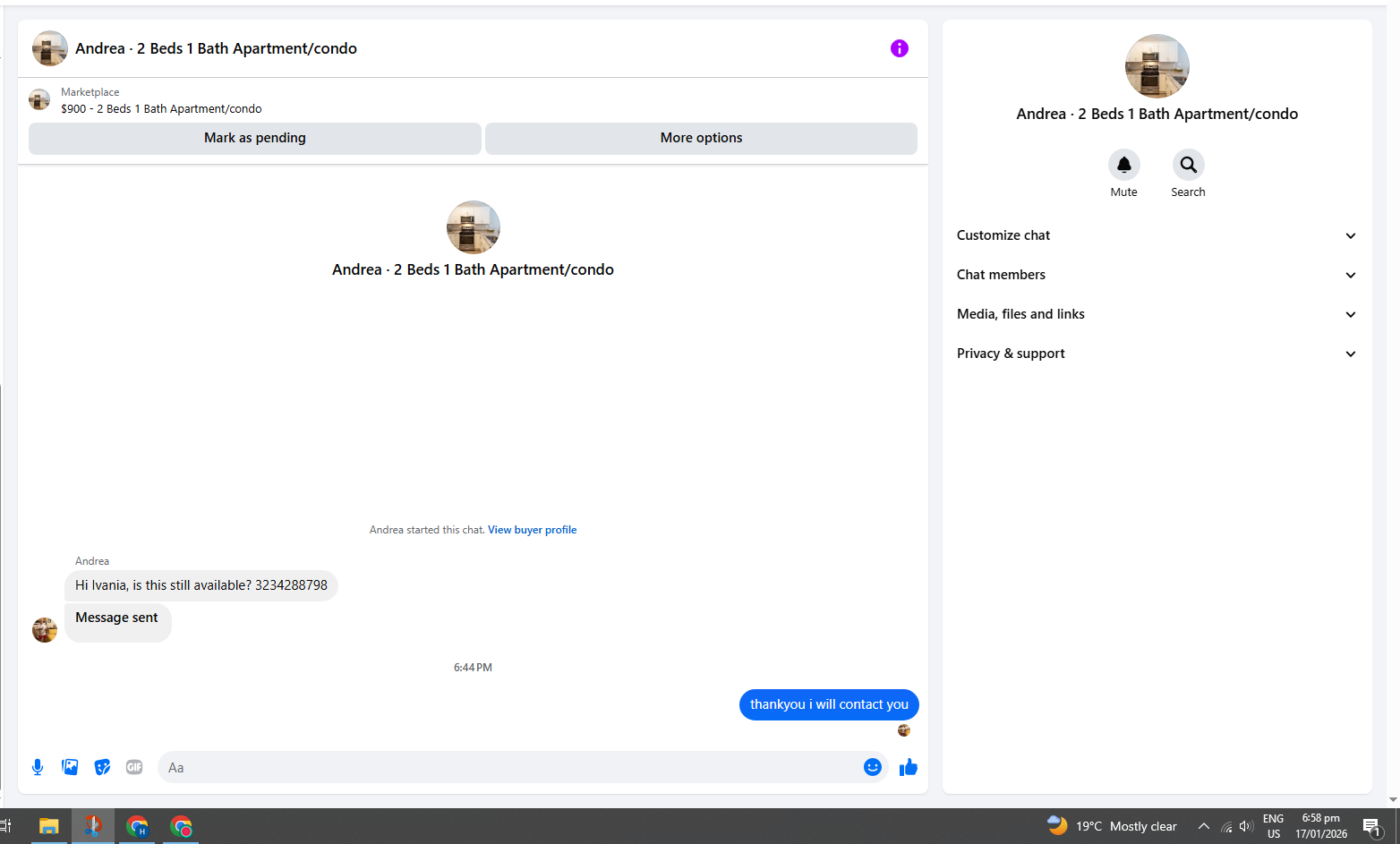Expand the Privacy & support section
1400x844 pixels.
[1157, 354]
